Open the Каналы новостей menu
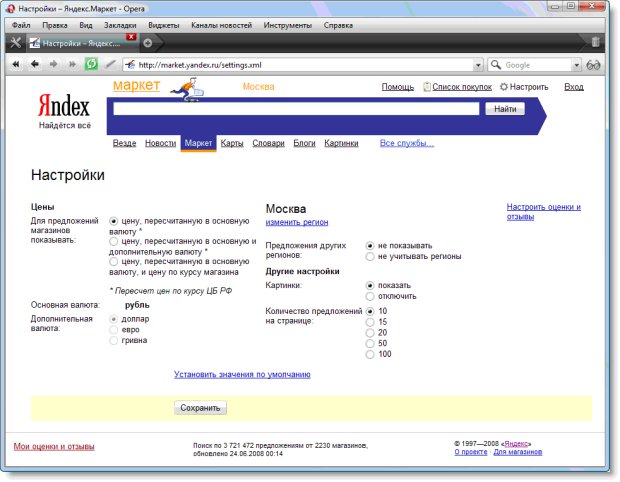The height and width of the screenshot is (482, 620). pos(221,25)
